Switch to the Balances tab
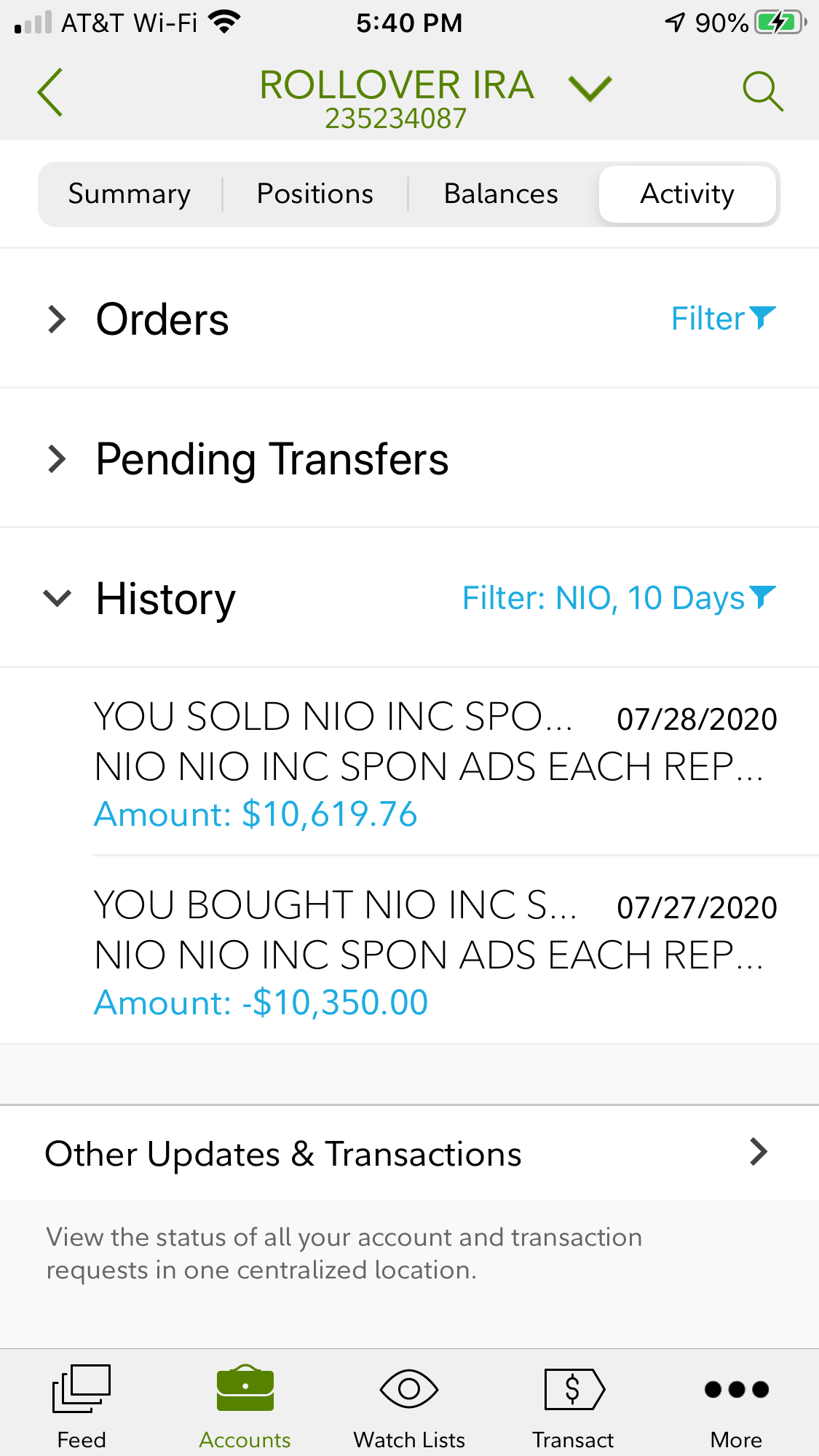The height and width of the screenshot is (1456, 819). tap(501, 194)
